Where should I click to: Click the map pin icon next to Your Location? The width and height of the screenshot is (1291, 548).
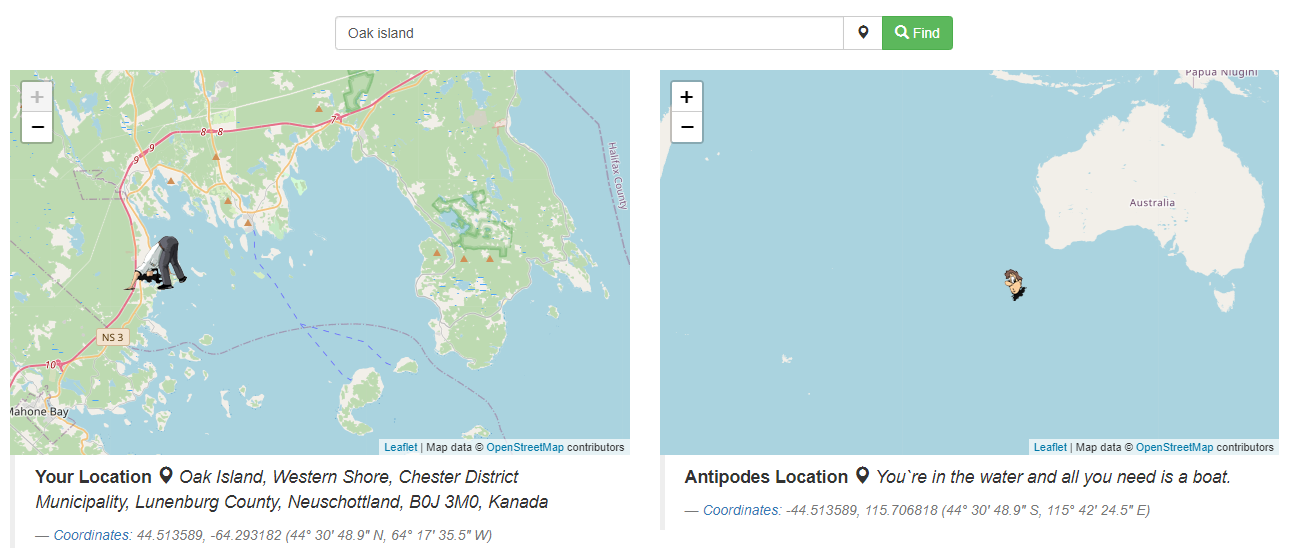166,476
